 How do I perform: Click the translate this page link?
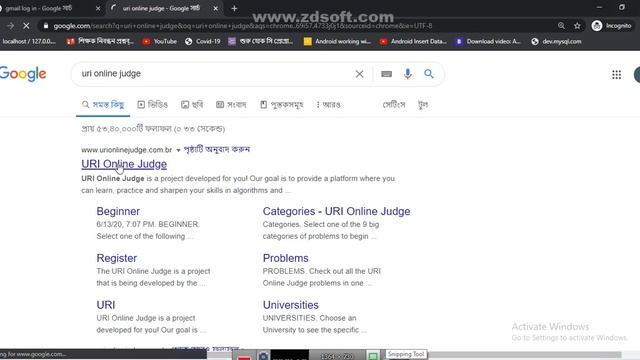(217, 149)
